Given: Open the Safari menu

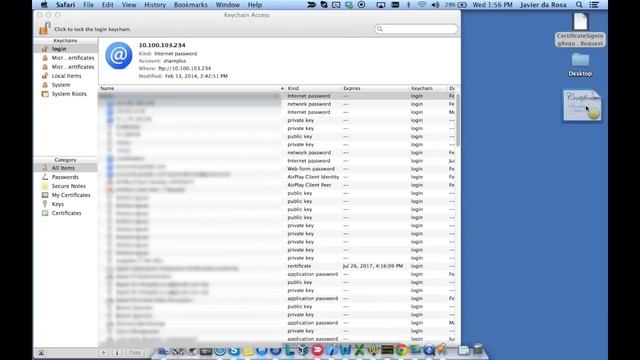Looking at the screenshot, I should point(65,5).
